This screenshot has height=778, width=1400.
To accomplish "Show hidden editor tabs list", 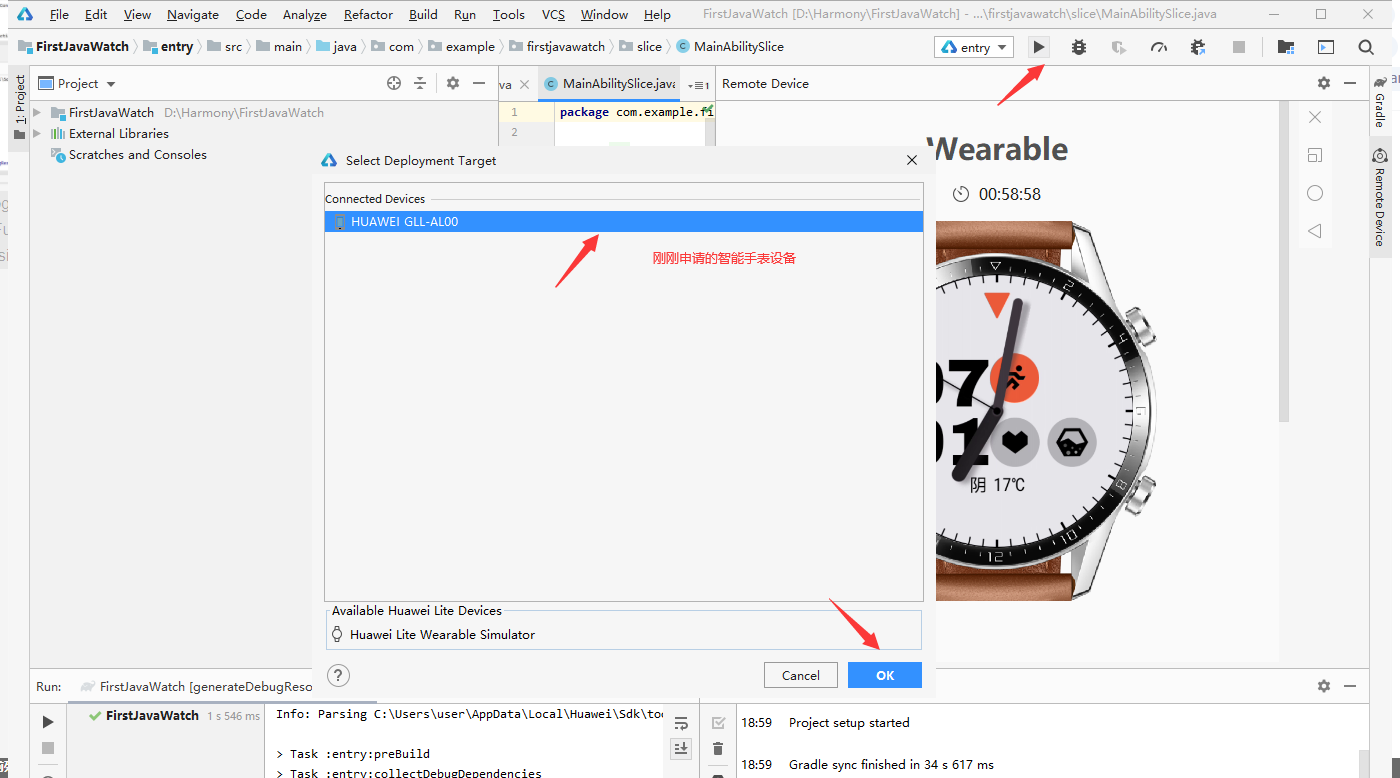I will click(699, 85).
